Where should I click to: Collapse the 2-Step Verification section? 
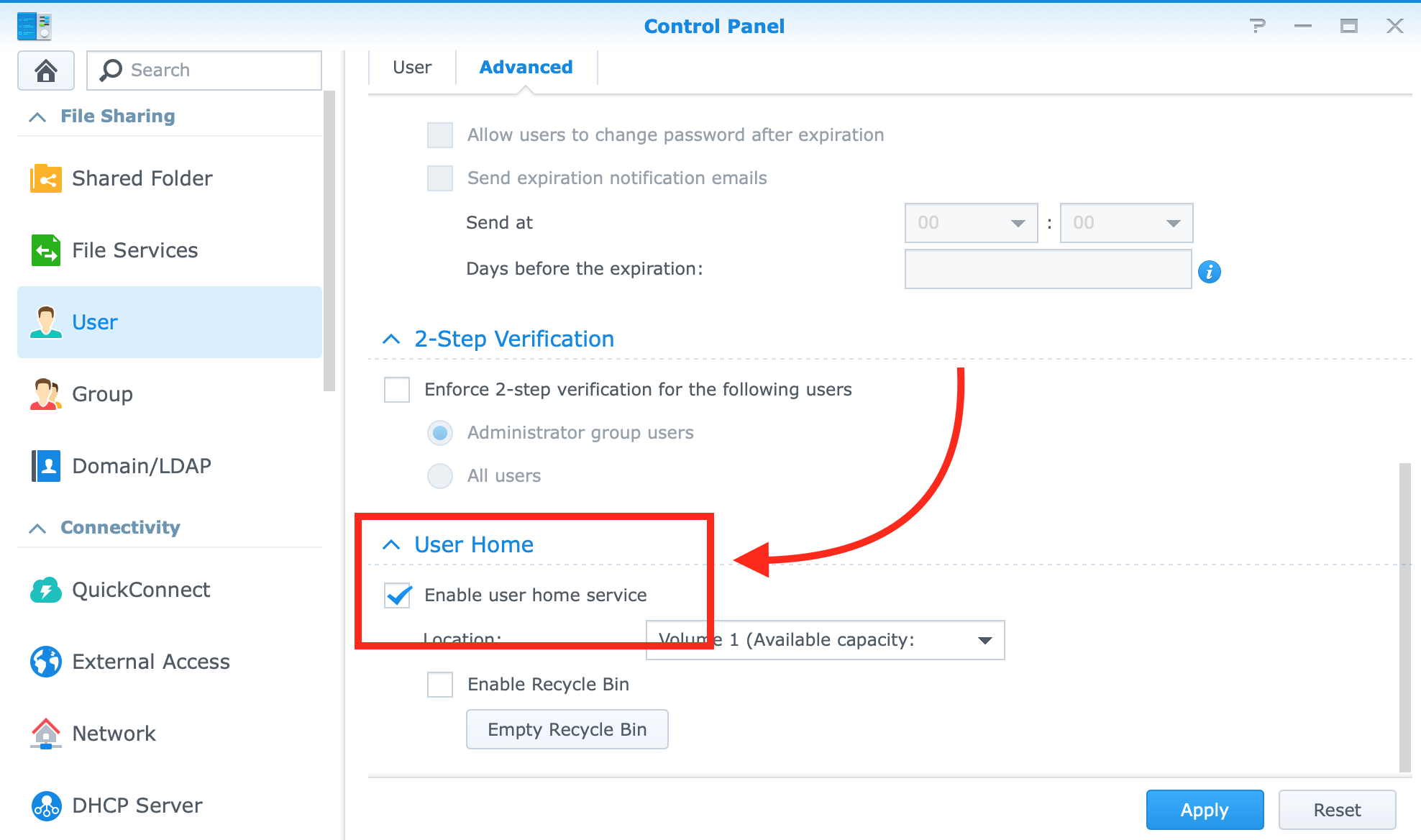391,339
